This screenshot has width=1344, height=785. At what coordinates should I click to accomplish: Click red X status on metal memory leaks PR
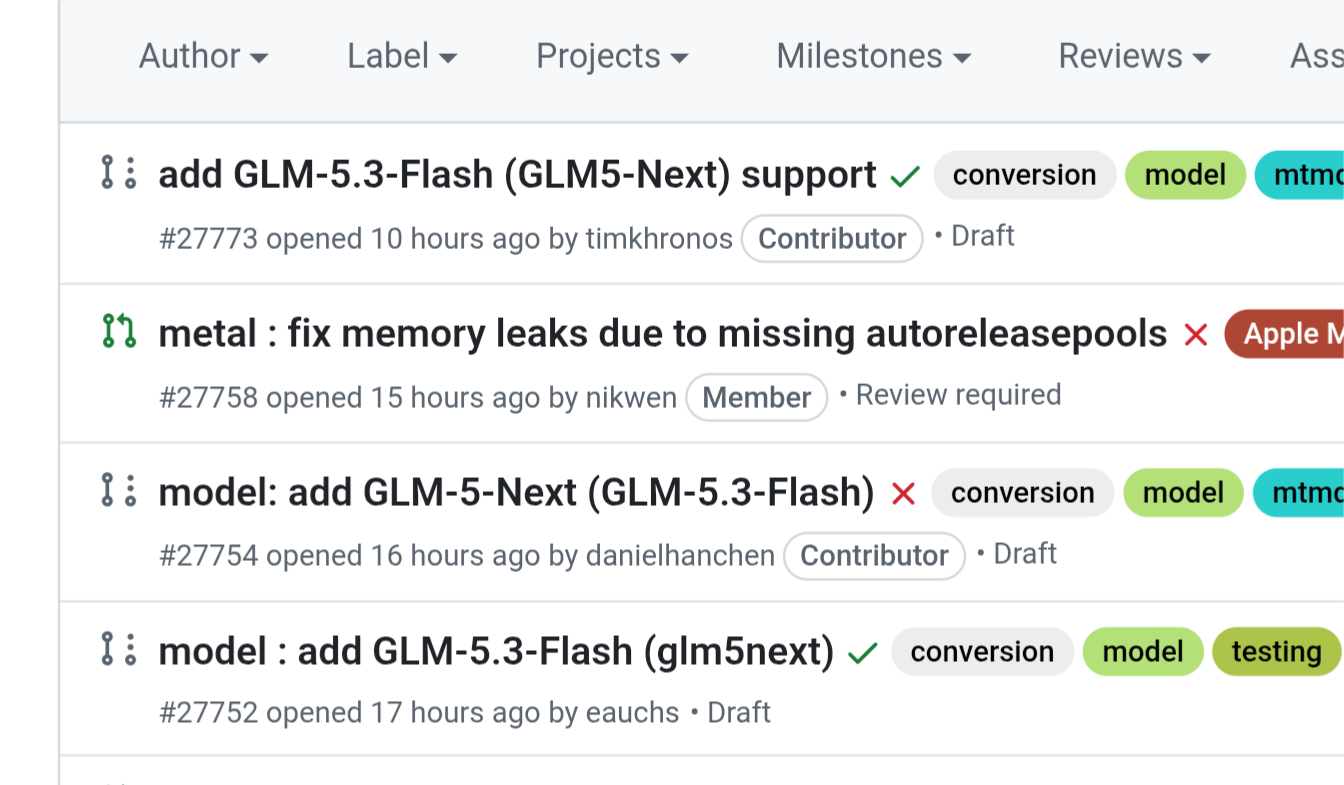pos(1196,335)
